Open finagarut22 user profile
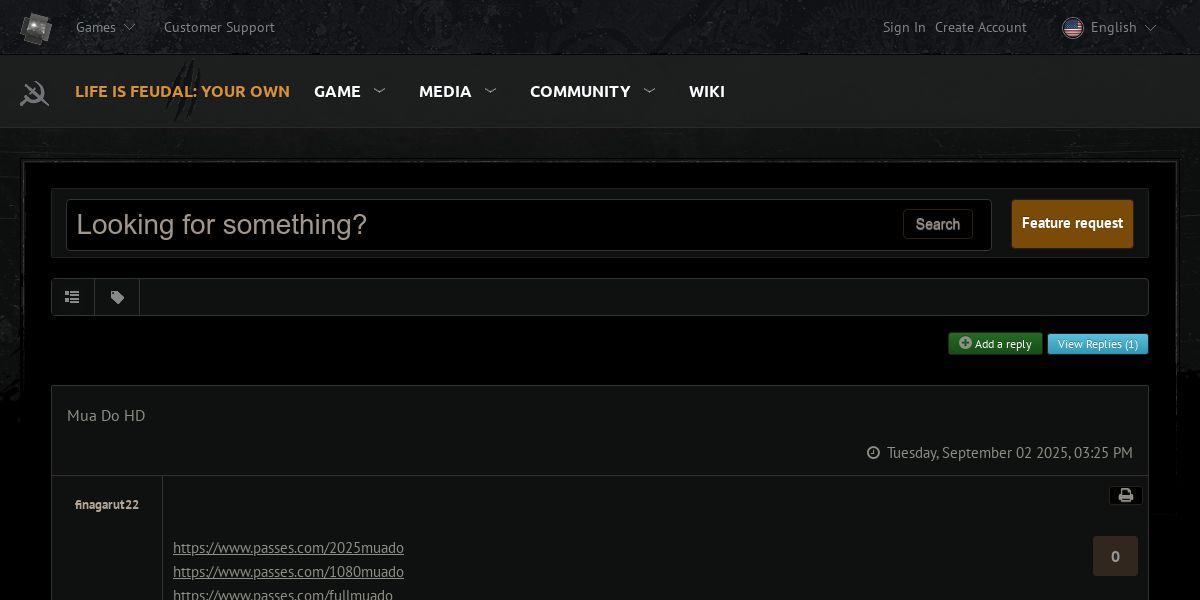This screenshot has height=600, width=1200. [107, 504]
